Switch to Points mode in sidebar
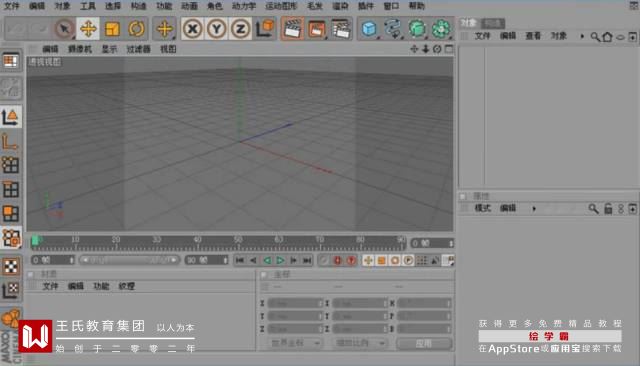This screenshot has width=640, height=366. pyautogui.click(x=11, y=165)
